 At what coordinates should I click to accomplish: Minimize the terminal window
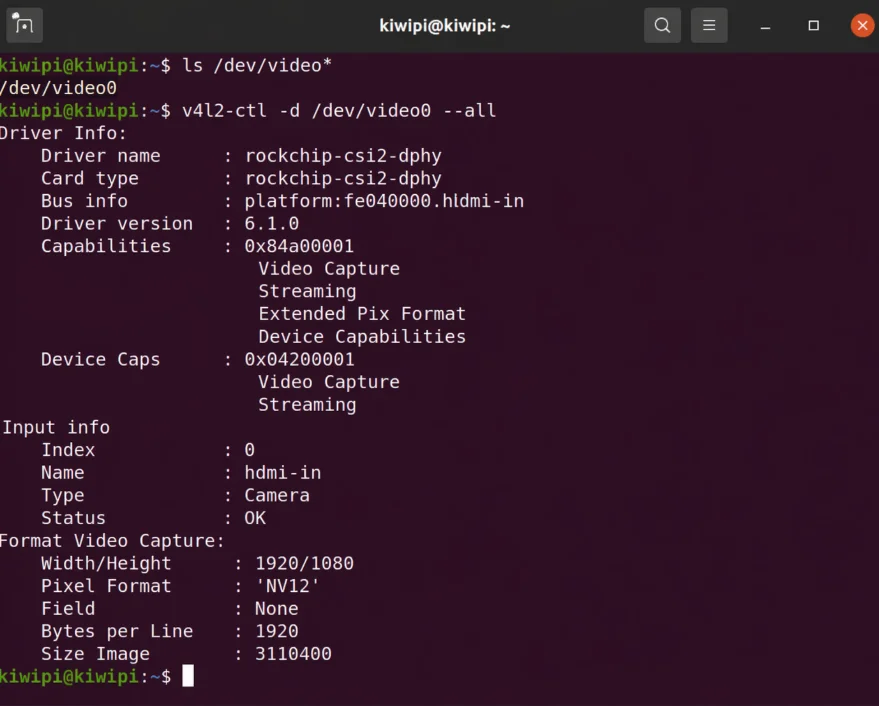tap(767, 25)
